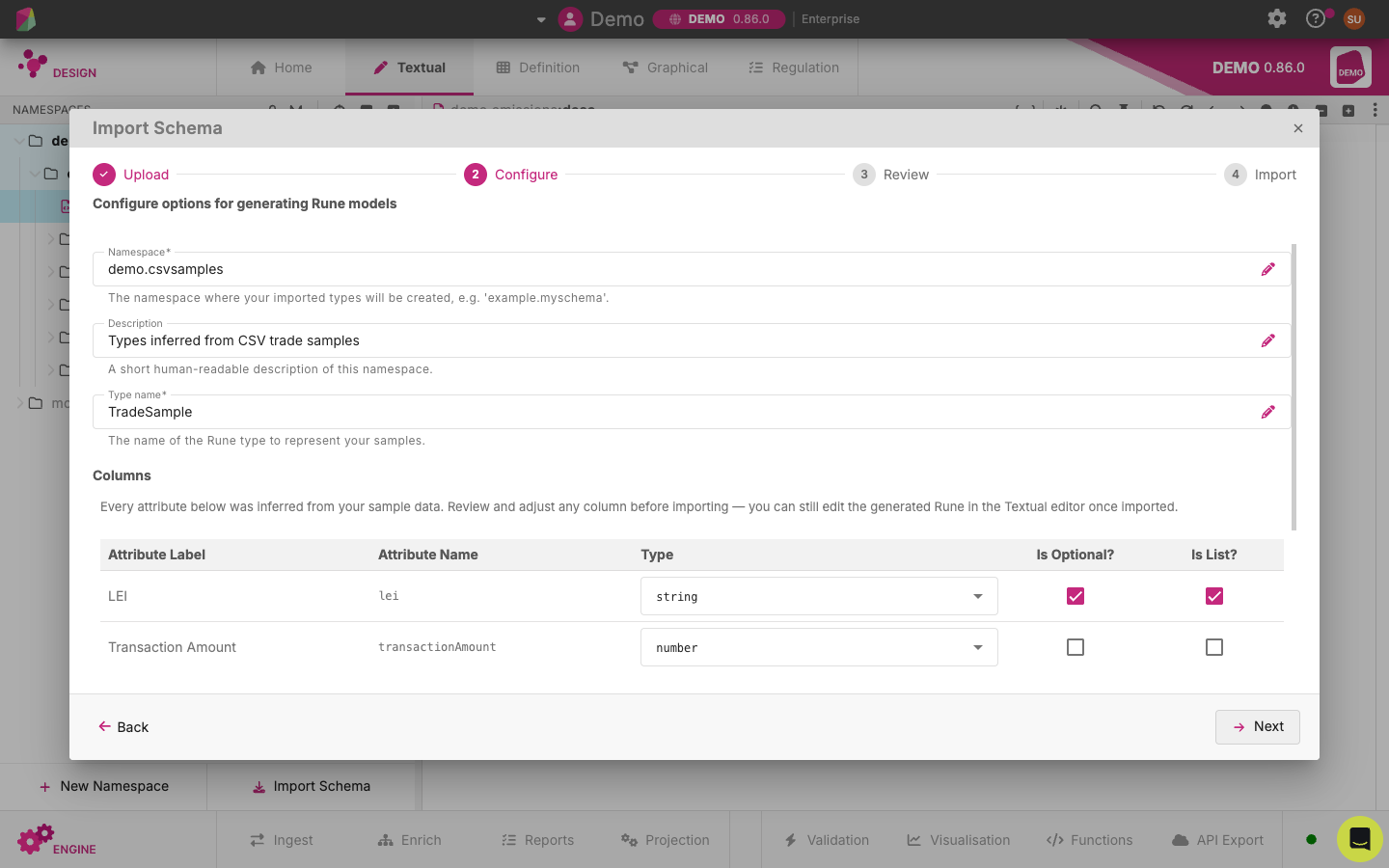Image resolution: width=1389 pixels, height=868 pixels.
Task: Click the edit pencil for Description field
Action: (x=1267, y=340)
